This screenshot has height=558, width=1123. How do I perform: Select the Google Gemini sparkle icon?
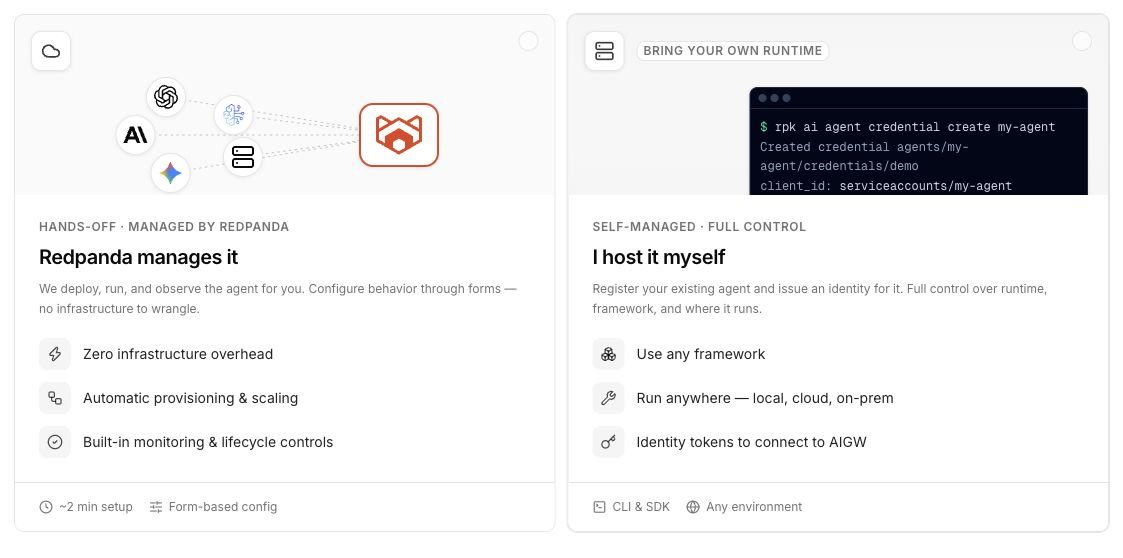pyautogui.click(x=170, y=173)
